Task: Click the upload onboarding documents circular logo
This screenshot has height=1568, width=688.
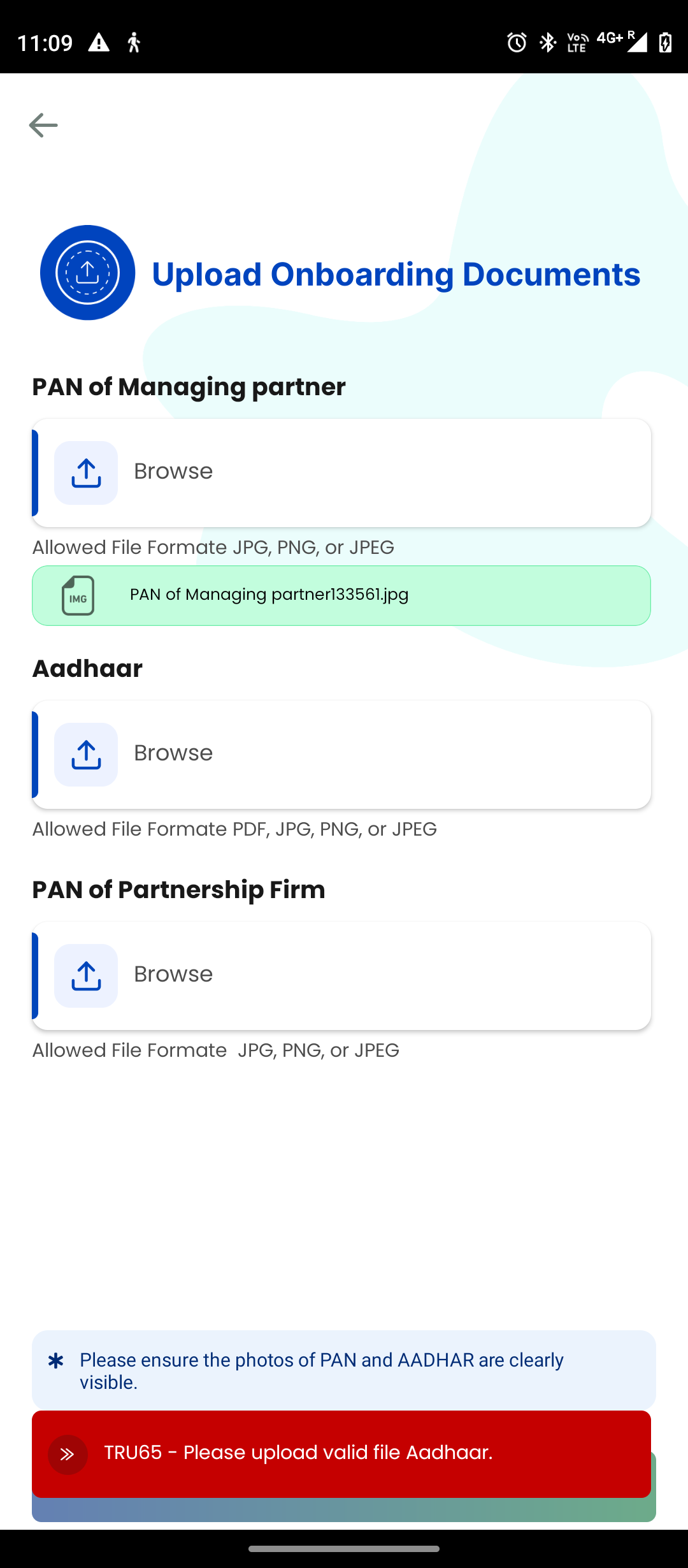Action: click(88, 273)
